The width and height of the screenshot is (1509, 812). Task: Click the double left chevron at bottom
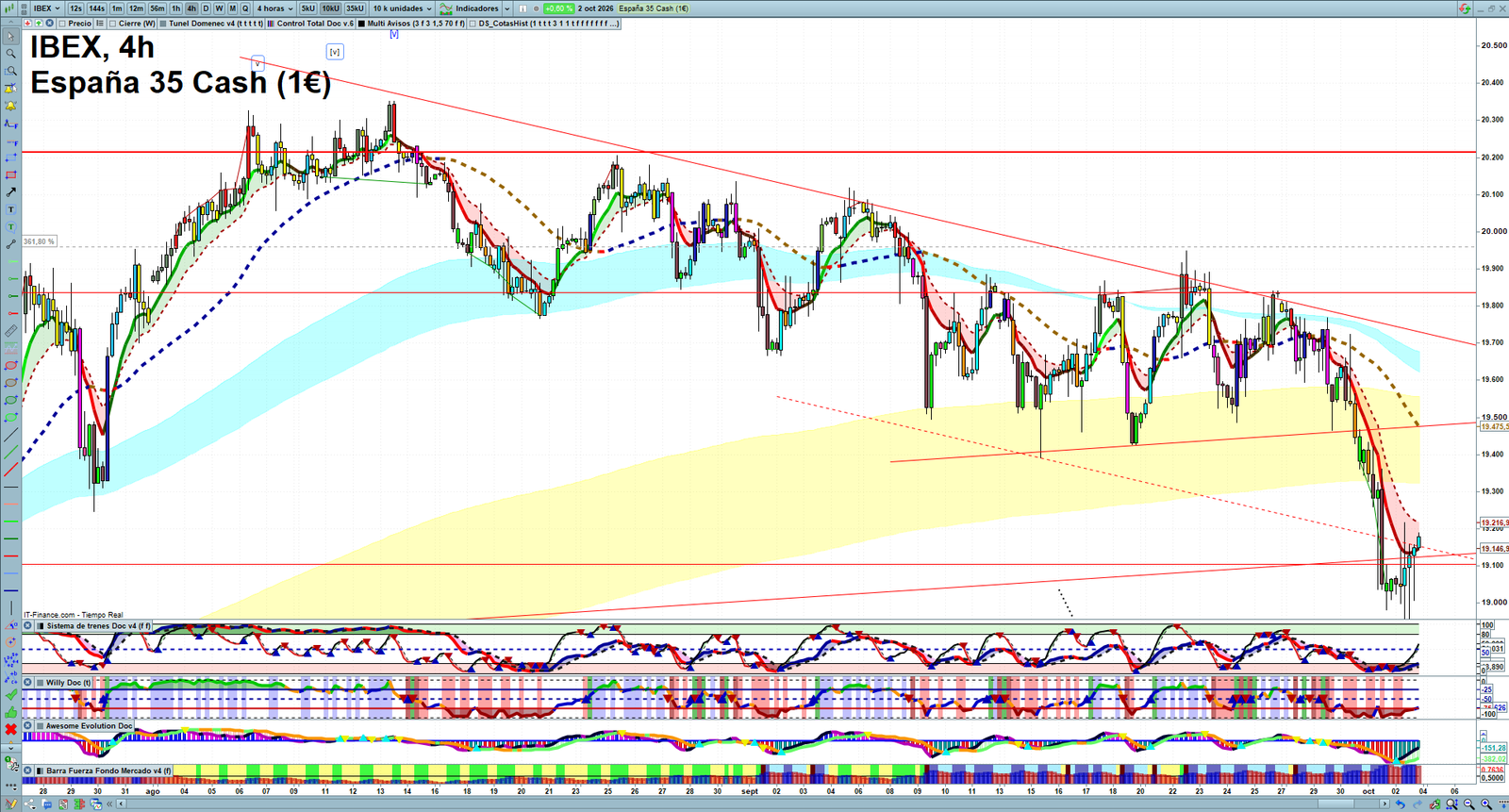[x=109, y=804]
